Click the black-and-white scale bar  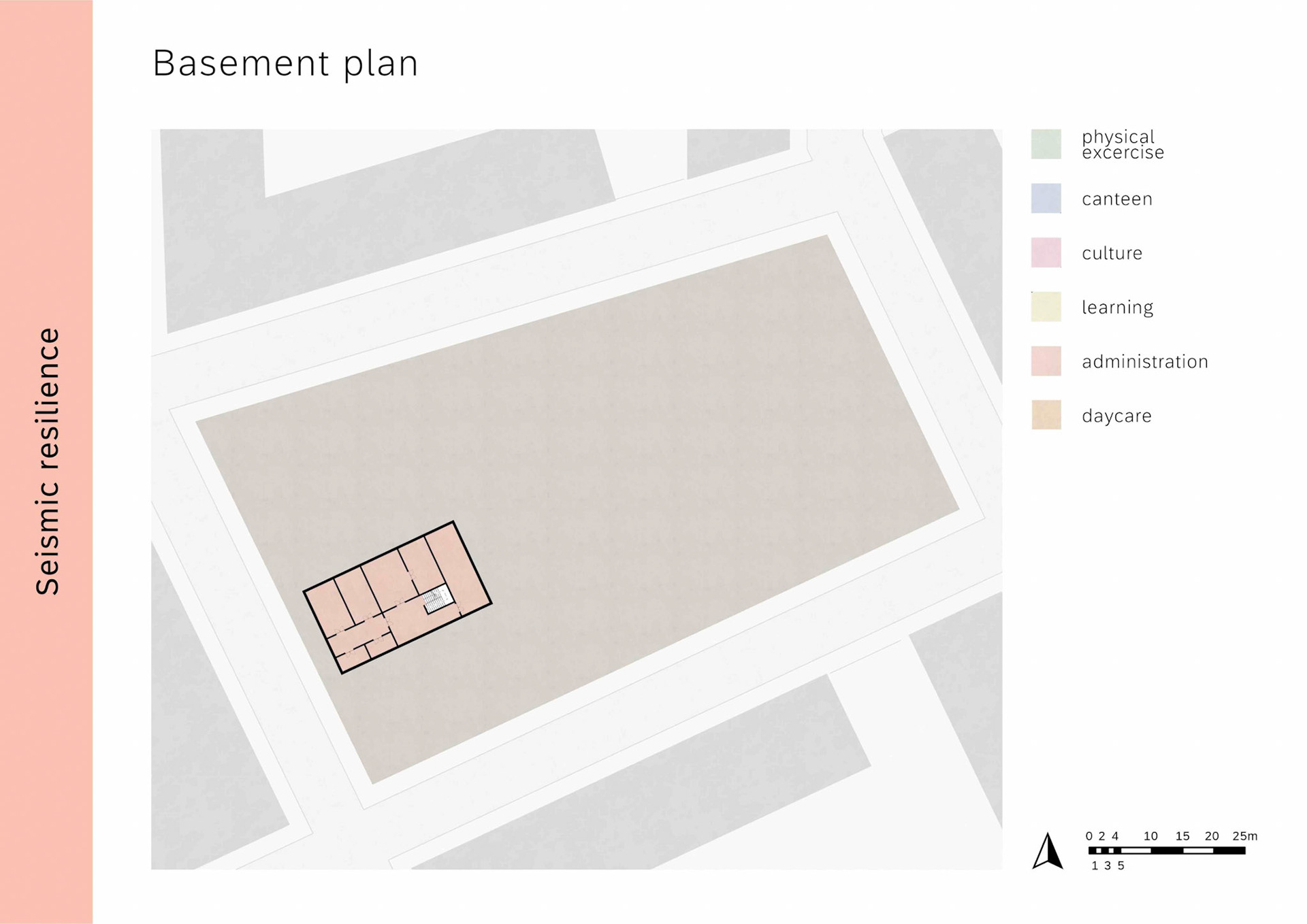coord(1167,851)
